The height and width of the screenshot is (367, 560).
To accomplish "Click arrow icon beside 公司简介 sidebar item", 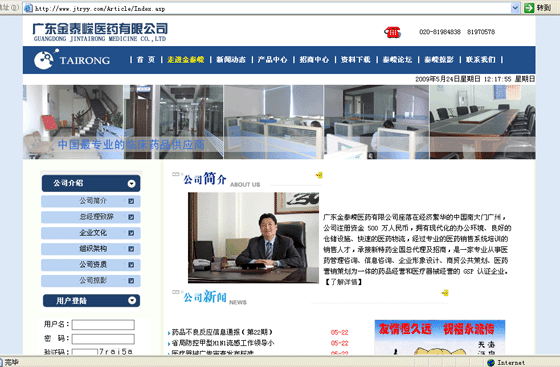I will [x=131, y=201].
